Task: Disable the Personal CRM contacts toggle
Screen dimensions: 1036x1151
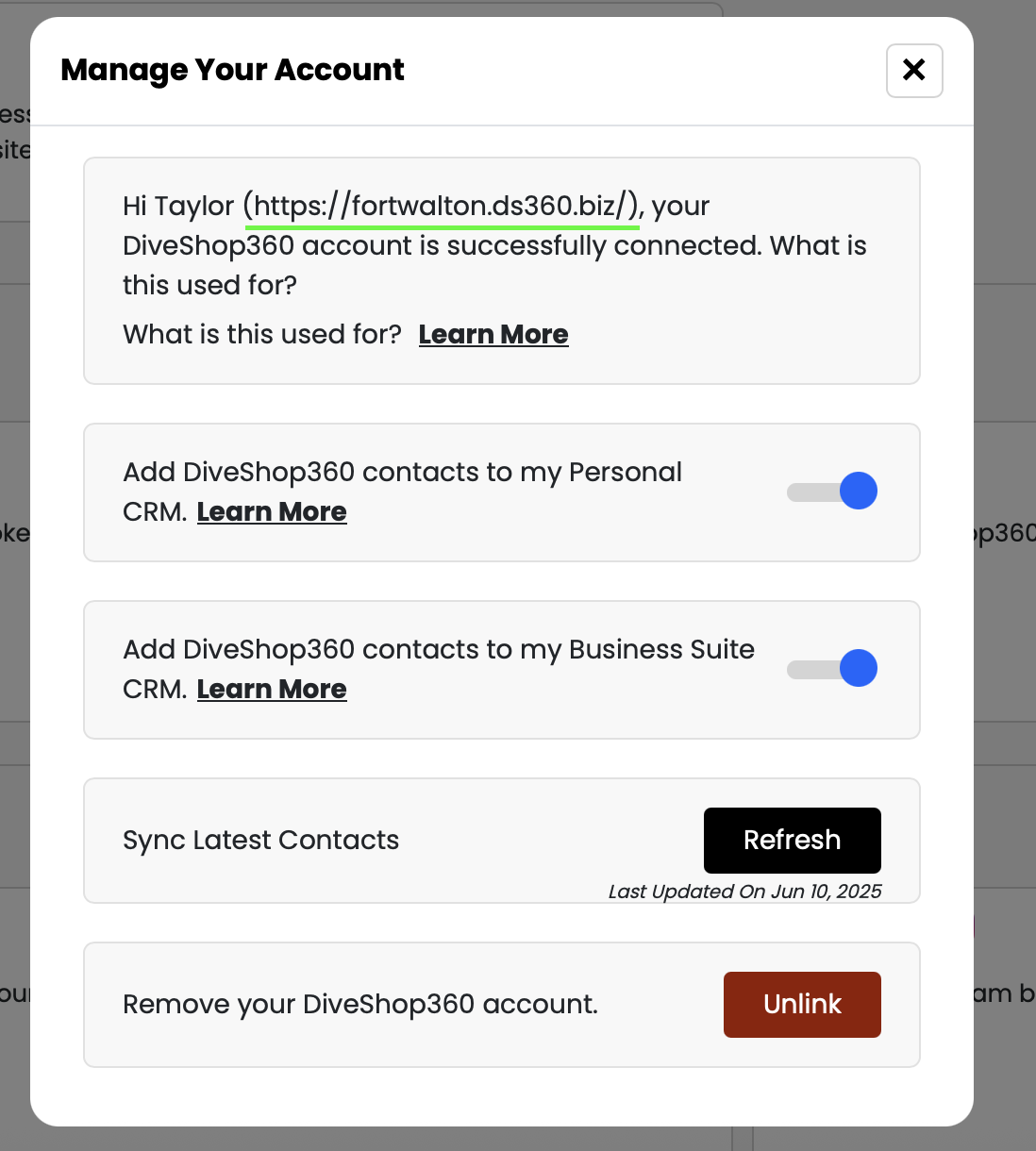Action: point(832,492)
